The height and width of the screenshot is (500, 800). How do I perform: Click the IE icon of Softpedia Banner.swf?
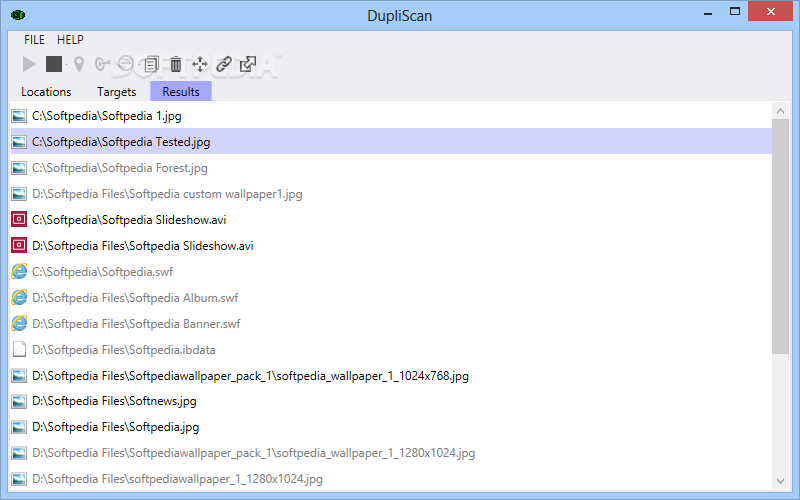(19, 323)
